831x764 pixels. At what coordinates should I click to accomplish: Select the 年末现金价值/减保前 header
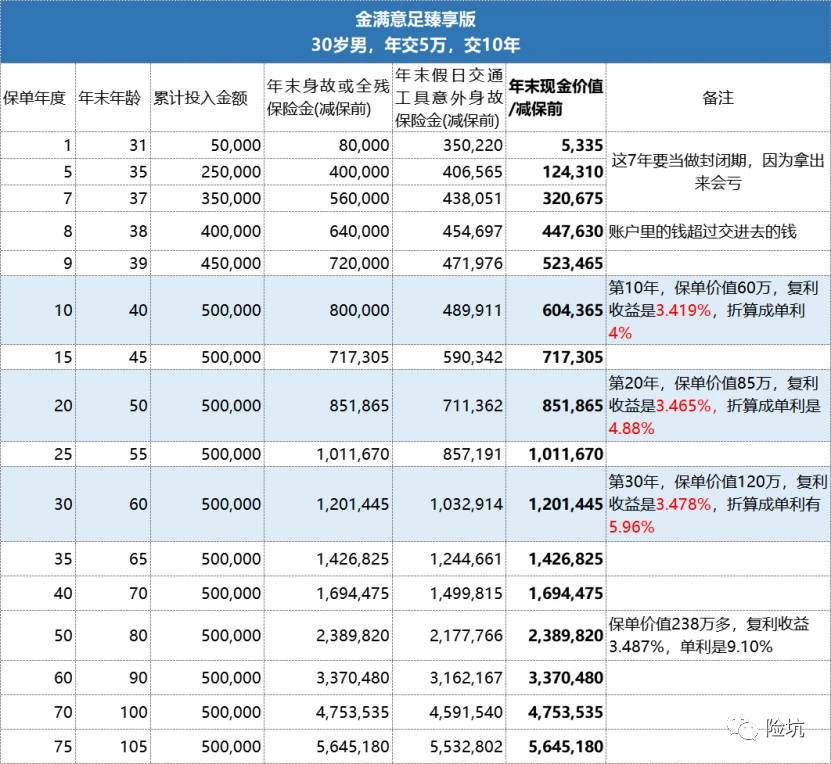(556, 97)
